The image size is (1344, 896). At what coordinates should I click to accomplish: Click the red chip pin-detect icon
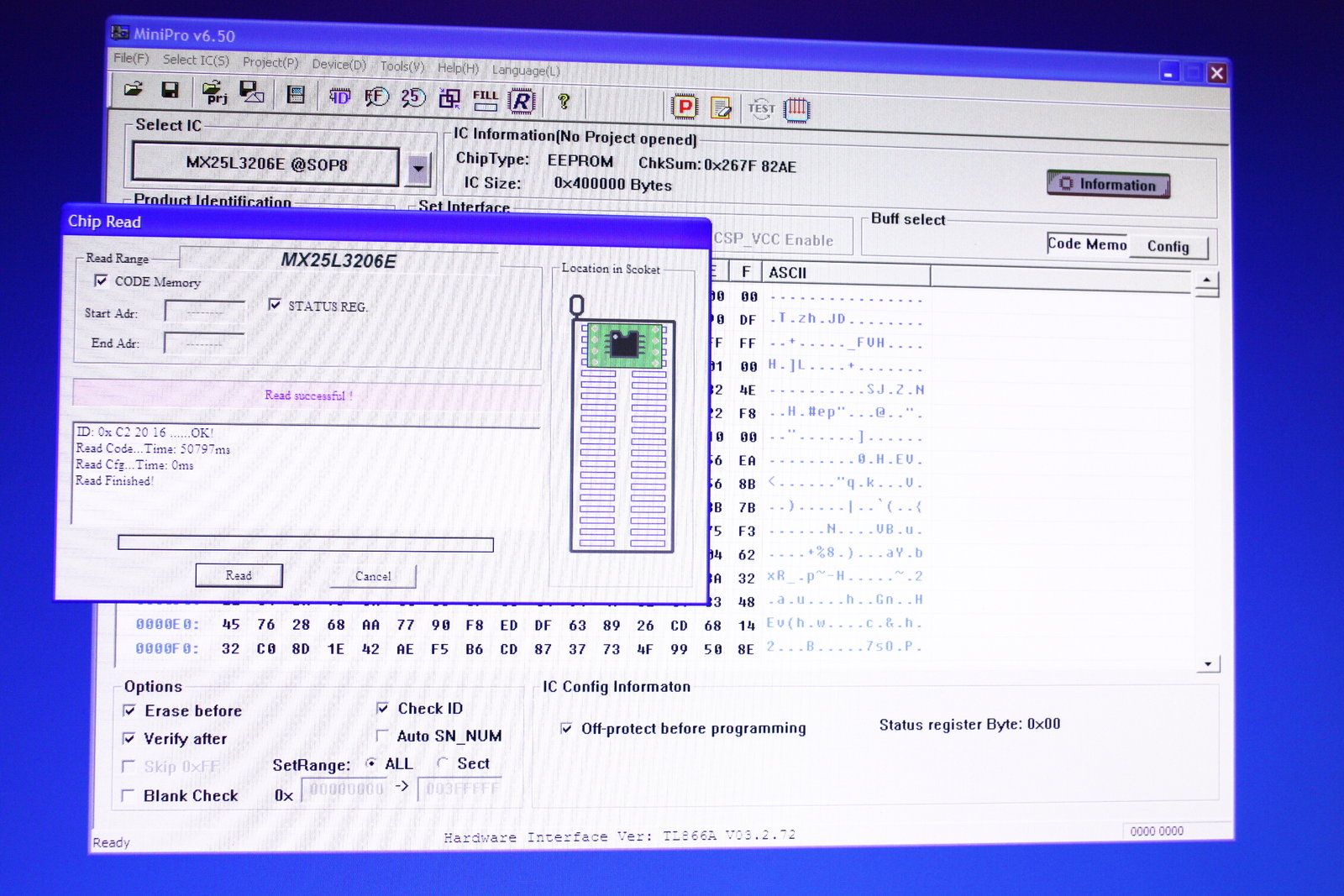[x=796, y=110]
